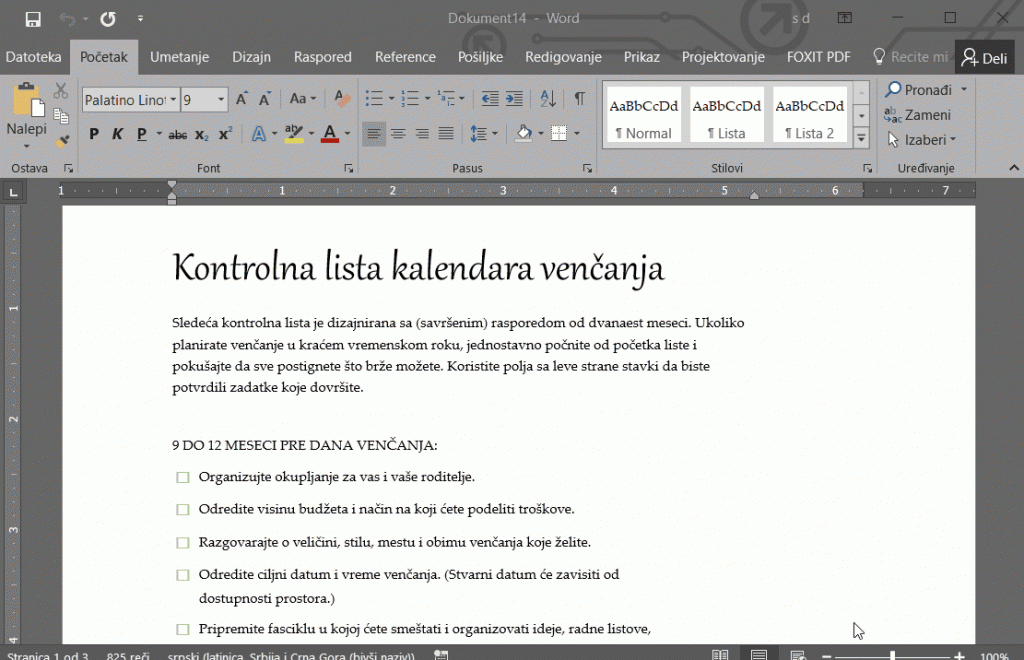The height and width of the screenshot is (660, 1024).
Task: Check box for 'Razgovarajte o veličini' item
Action: click(x=183, y=542)
